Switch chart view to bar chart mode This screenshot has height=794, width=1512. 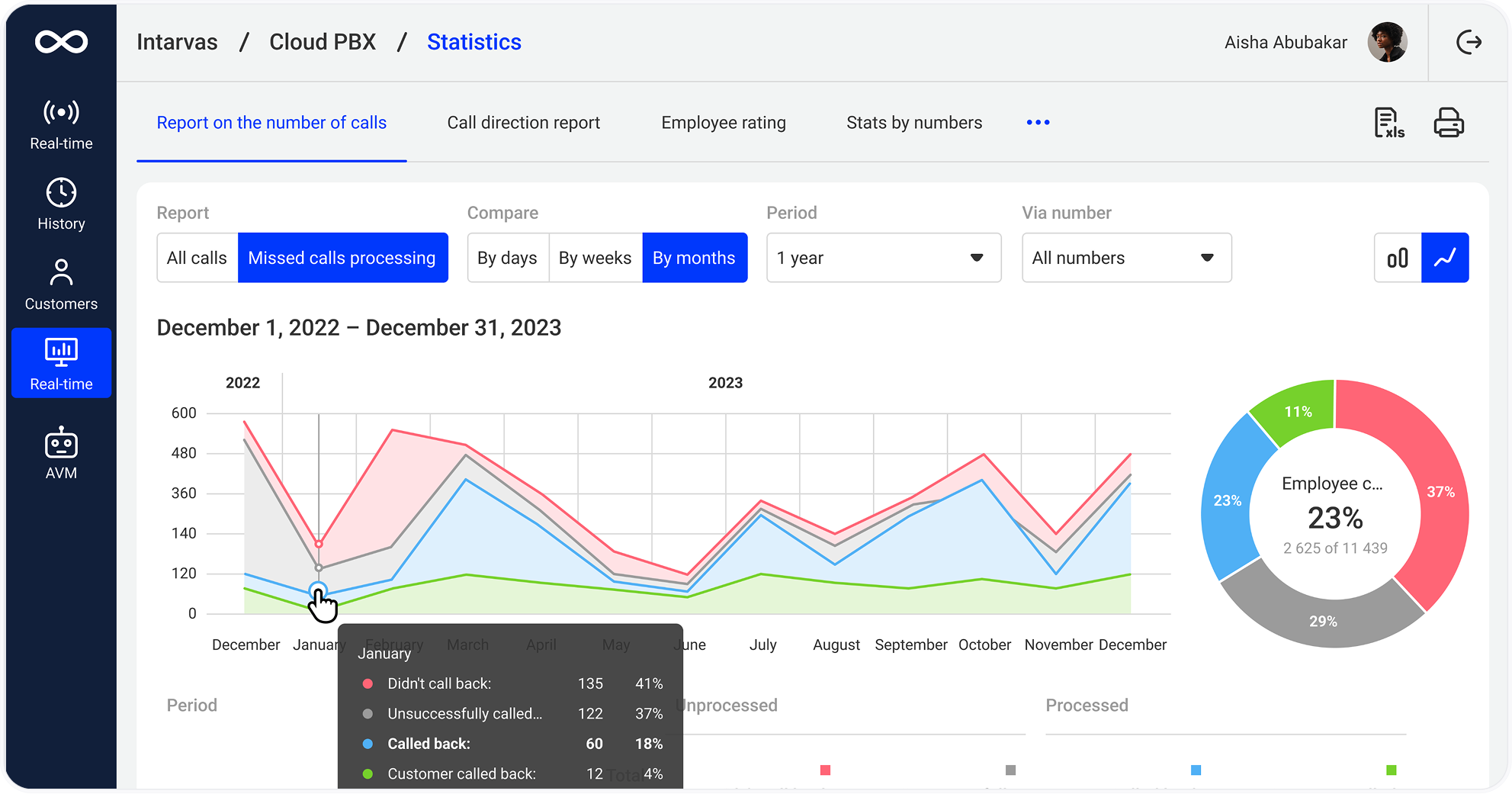coord(1397,258)
